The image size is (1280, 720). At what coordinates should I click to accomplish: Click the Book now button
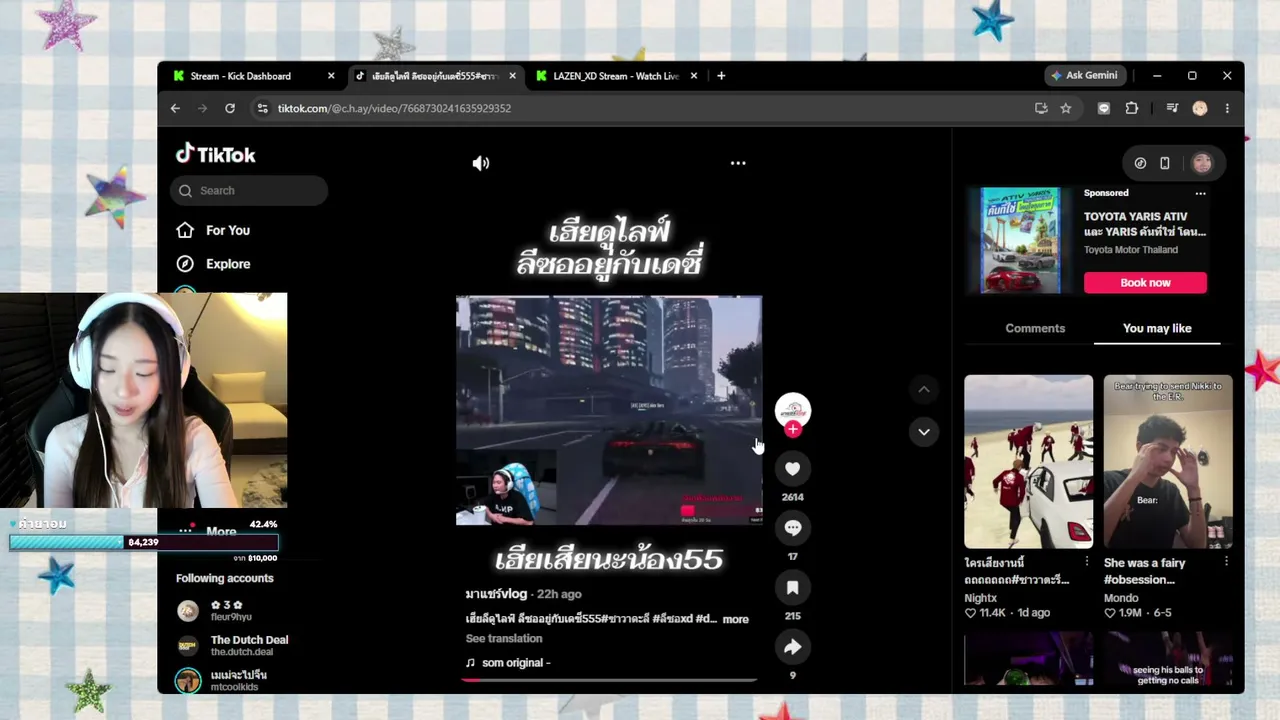coord(1145,283)
